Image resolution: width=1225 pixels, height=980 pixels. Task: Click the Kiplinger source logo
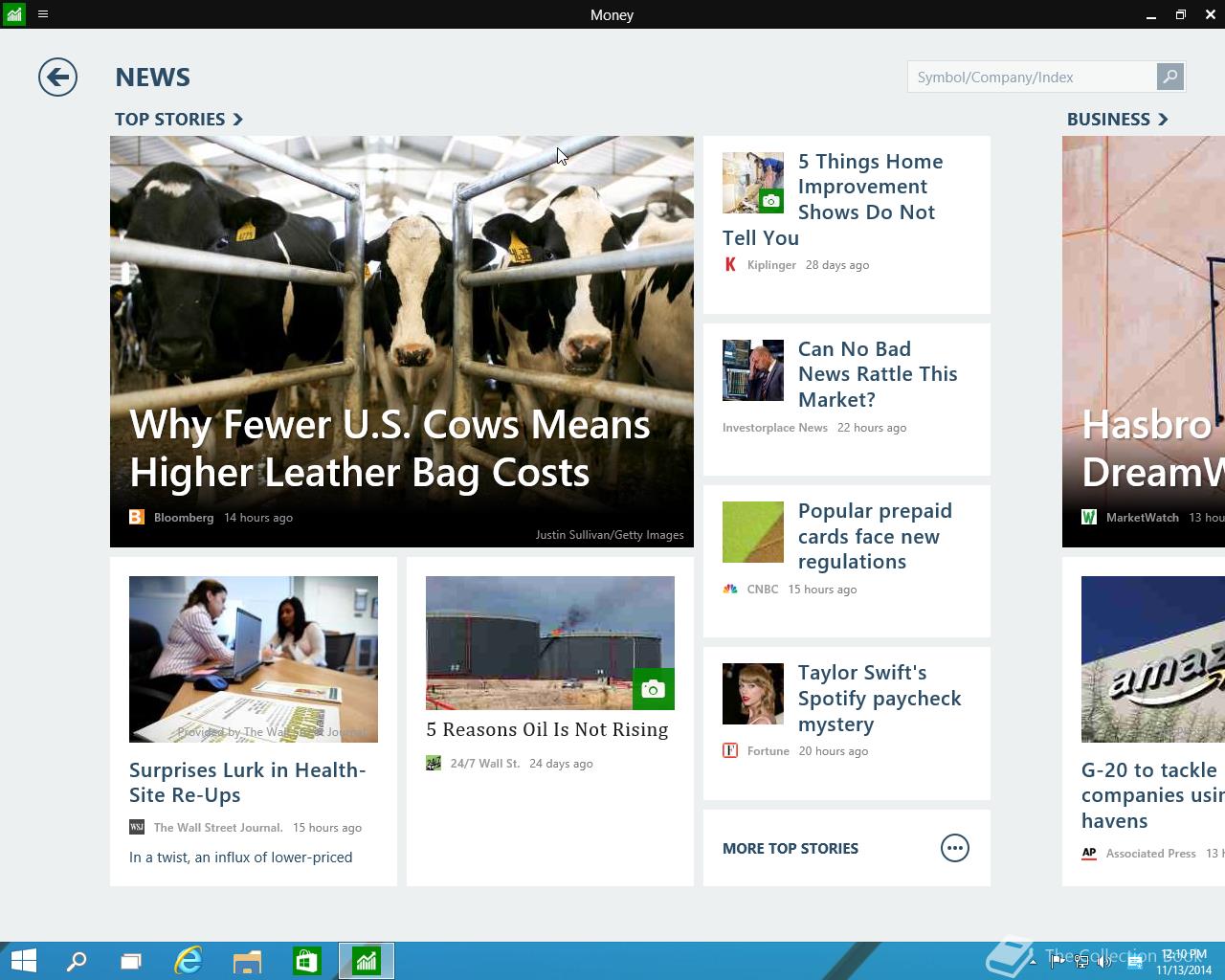pos(730,264)
